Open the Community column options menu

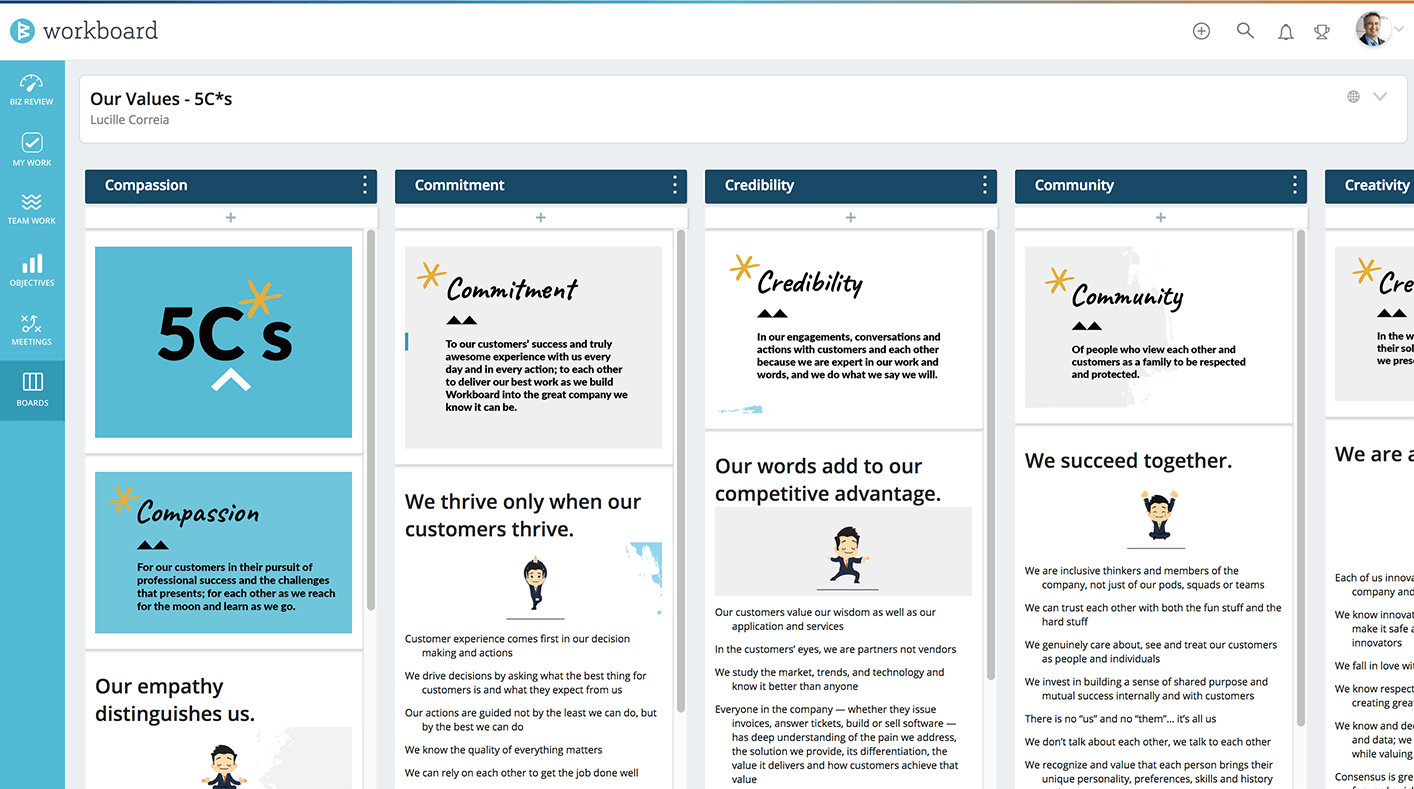[1294, 185]
